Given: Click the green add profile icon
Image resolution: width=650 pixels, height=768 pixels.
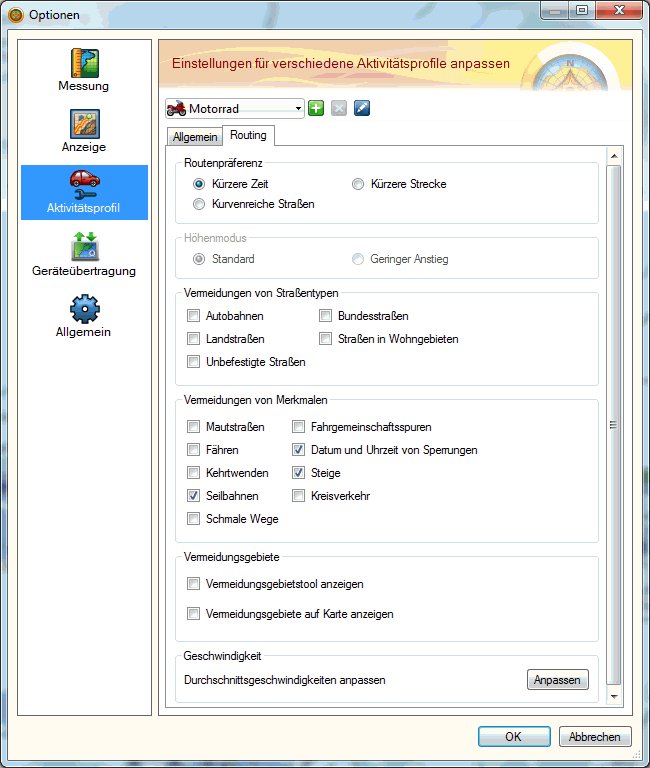Looking at the screenshot, I should pos(316,108).
